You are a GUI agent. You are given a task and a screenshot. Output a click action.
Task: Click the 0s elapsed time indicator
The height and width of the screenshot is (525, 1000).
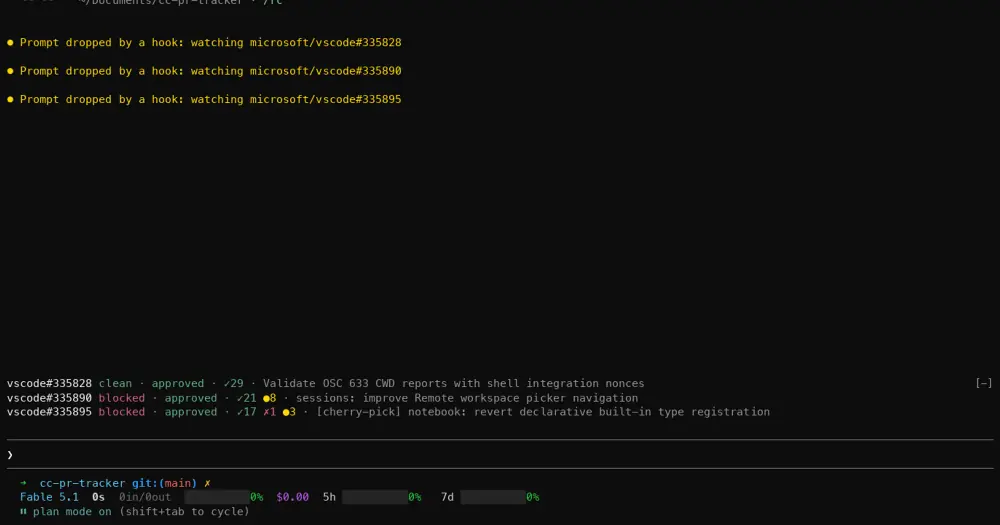[x=98, y=497]
